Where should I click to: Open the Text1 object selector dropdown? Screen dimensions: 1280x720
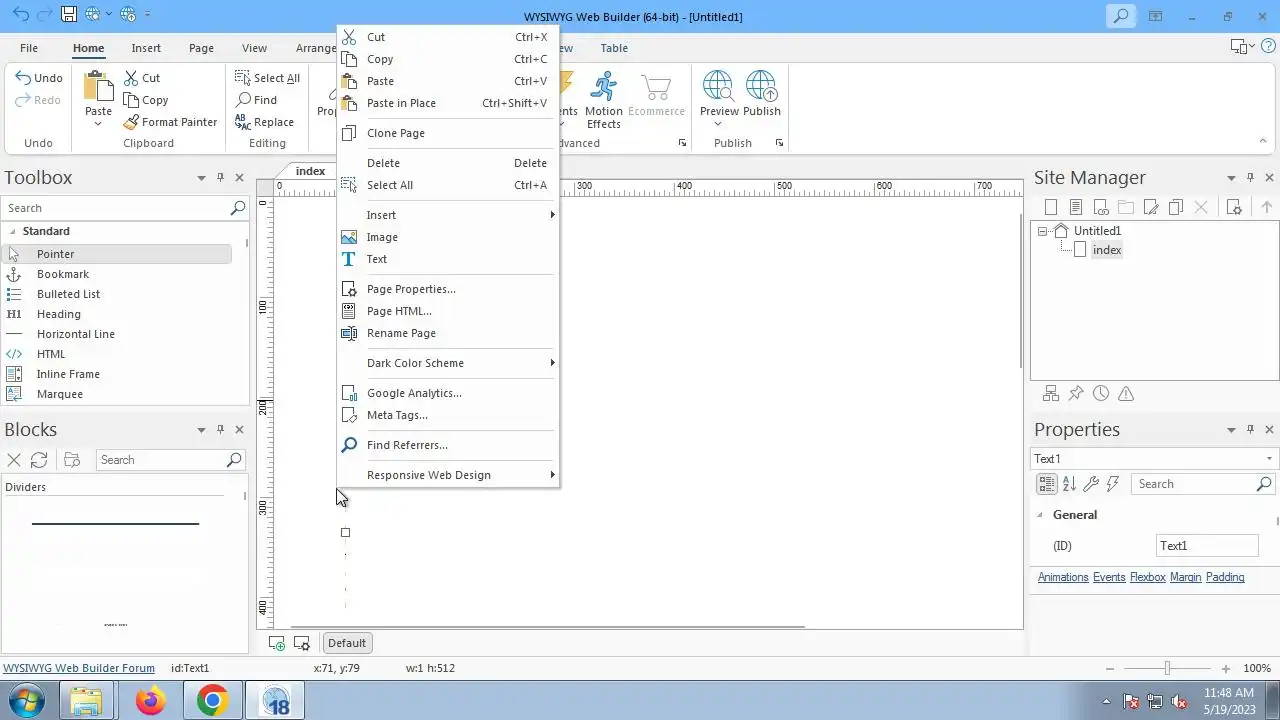pyautogui.click(x=1269, y=459)
